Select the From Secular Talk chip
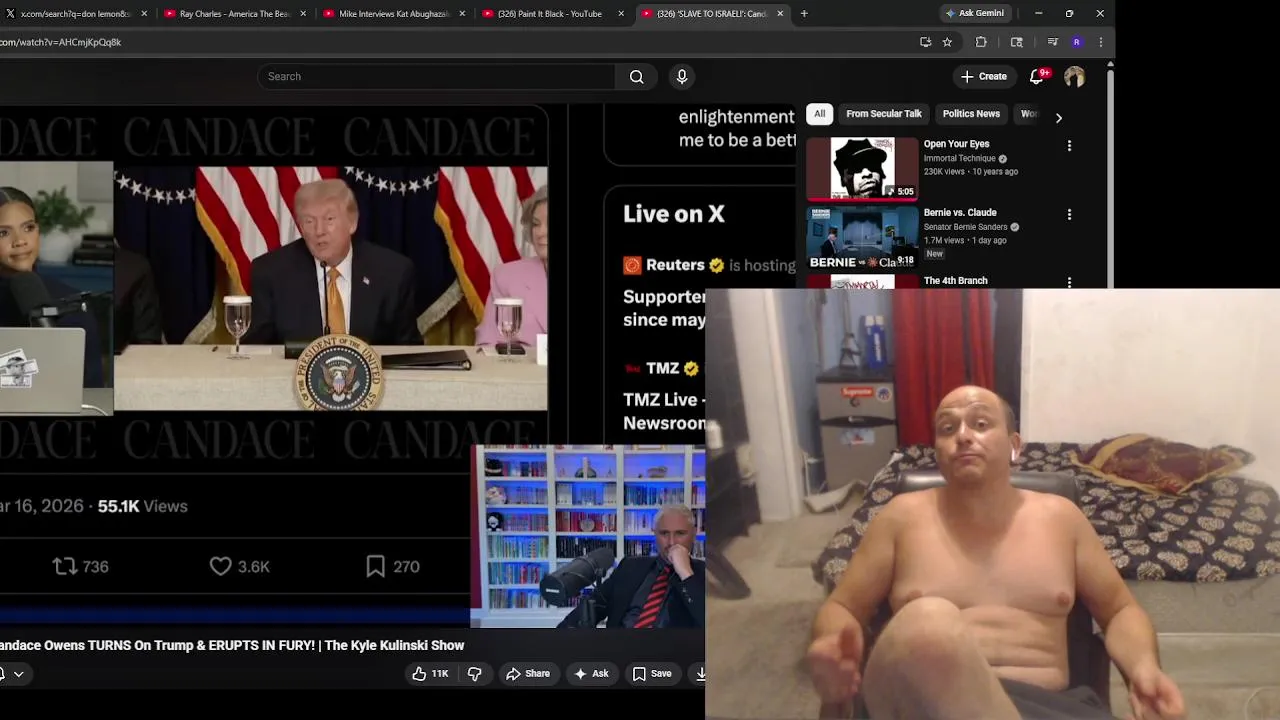This screenshot has height=720, width=1280. (884, 114)
